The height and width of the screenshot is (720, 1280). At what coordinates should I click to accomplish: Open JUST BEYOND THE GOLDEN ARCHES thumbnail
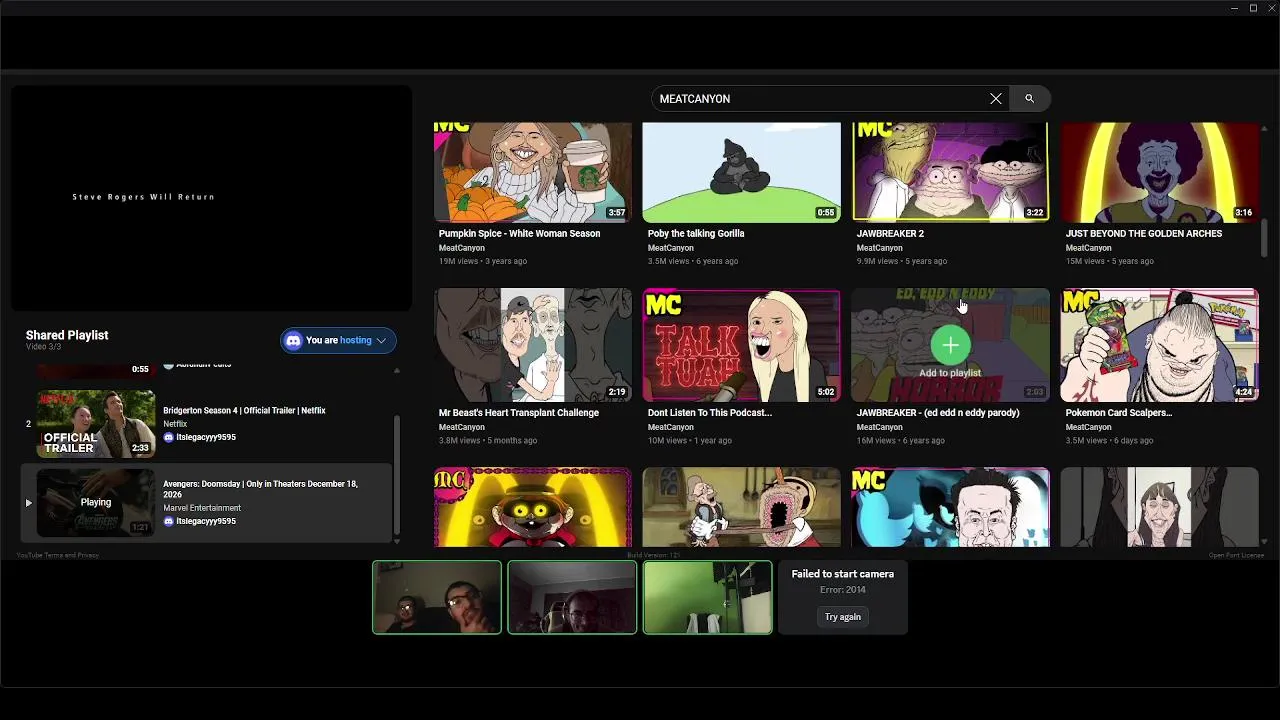tap(1160, 172)
